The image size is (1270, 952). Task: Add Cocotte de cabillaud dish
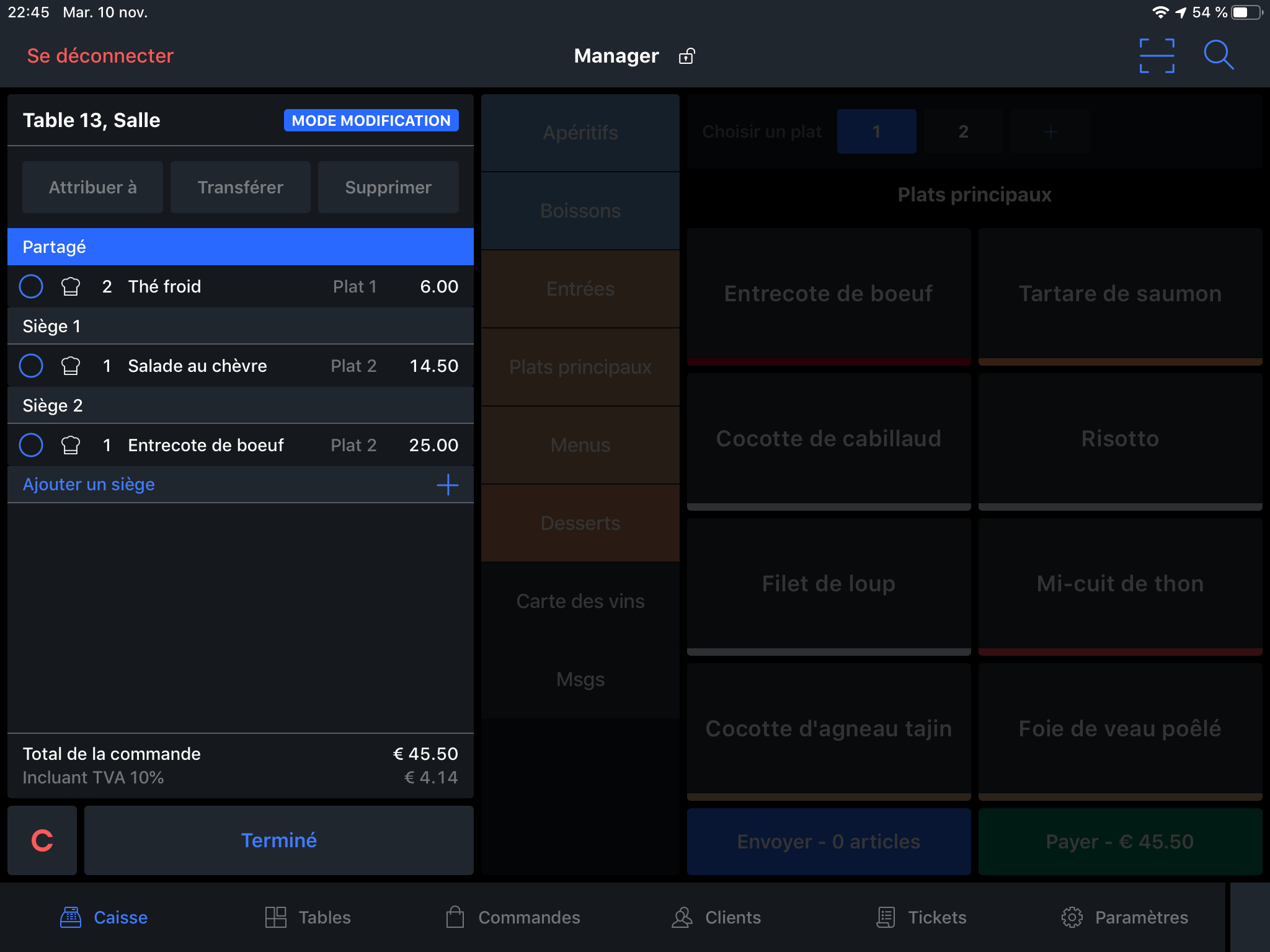(x=828, y=441)
